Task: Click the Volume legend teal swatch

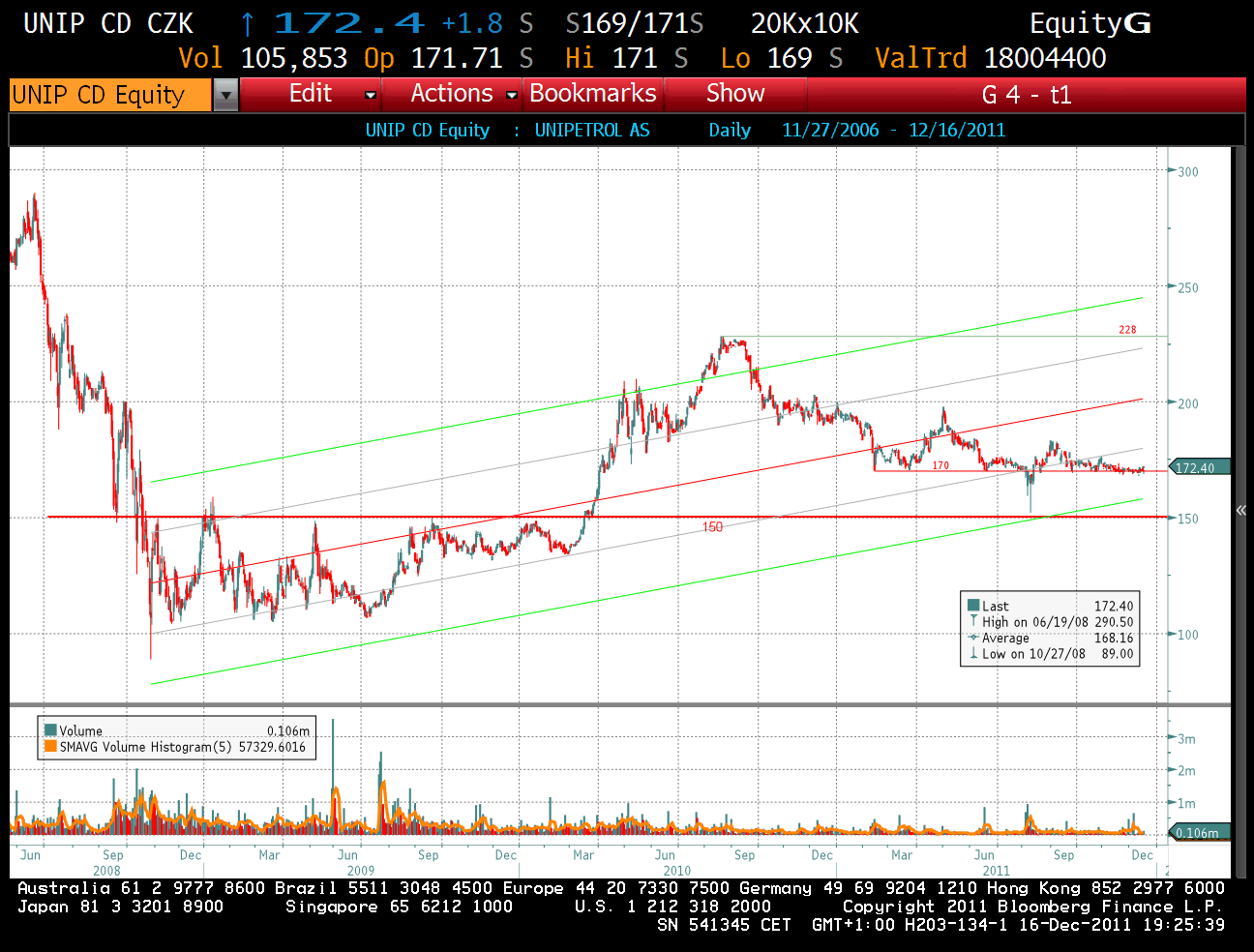Action: 50,730
